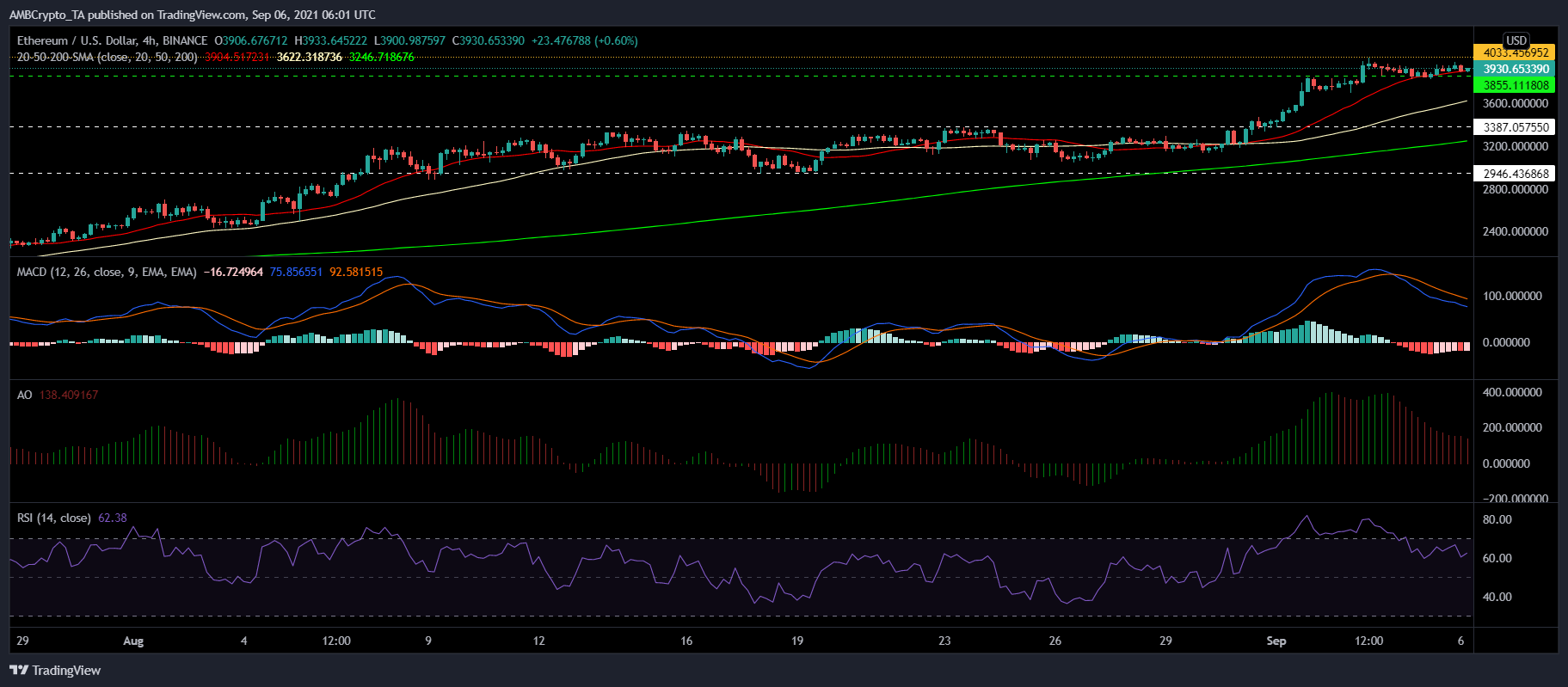The width and height of the screenshot is (1568, 687).
Task: Click the TradingView logo at bottom left
Action: 55,671
